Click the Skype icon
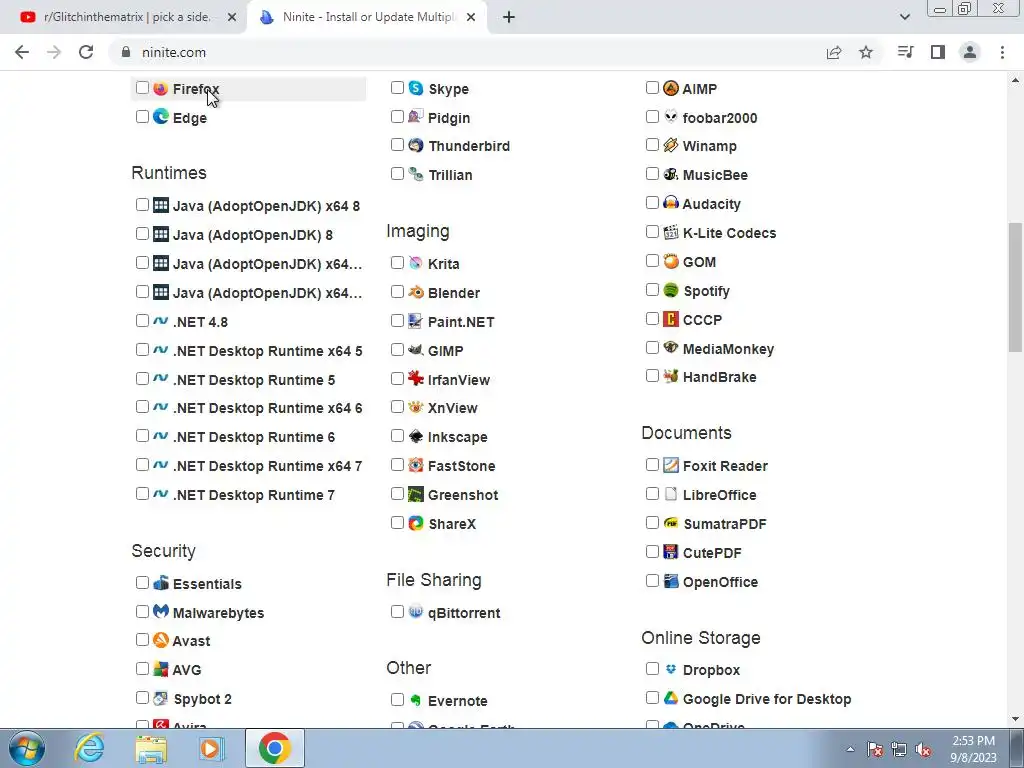1024x768 pixels. (416, 88)
